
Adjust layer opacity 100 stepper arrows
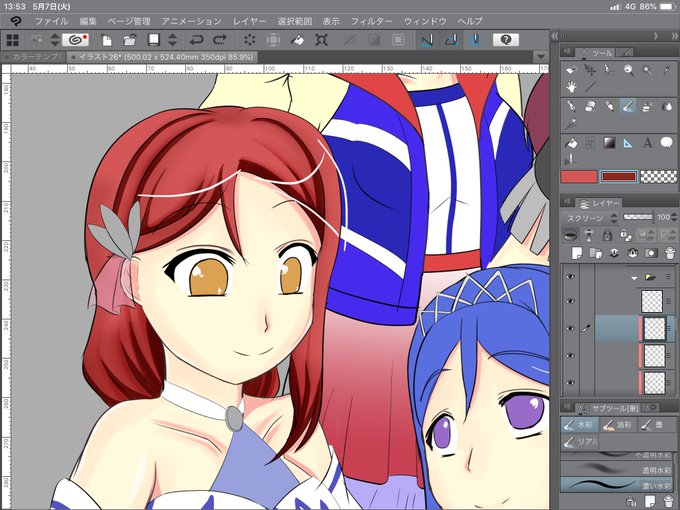[673, 217]
